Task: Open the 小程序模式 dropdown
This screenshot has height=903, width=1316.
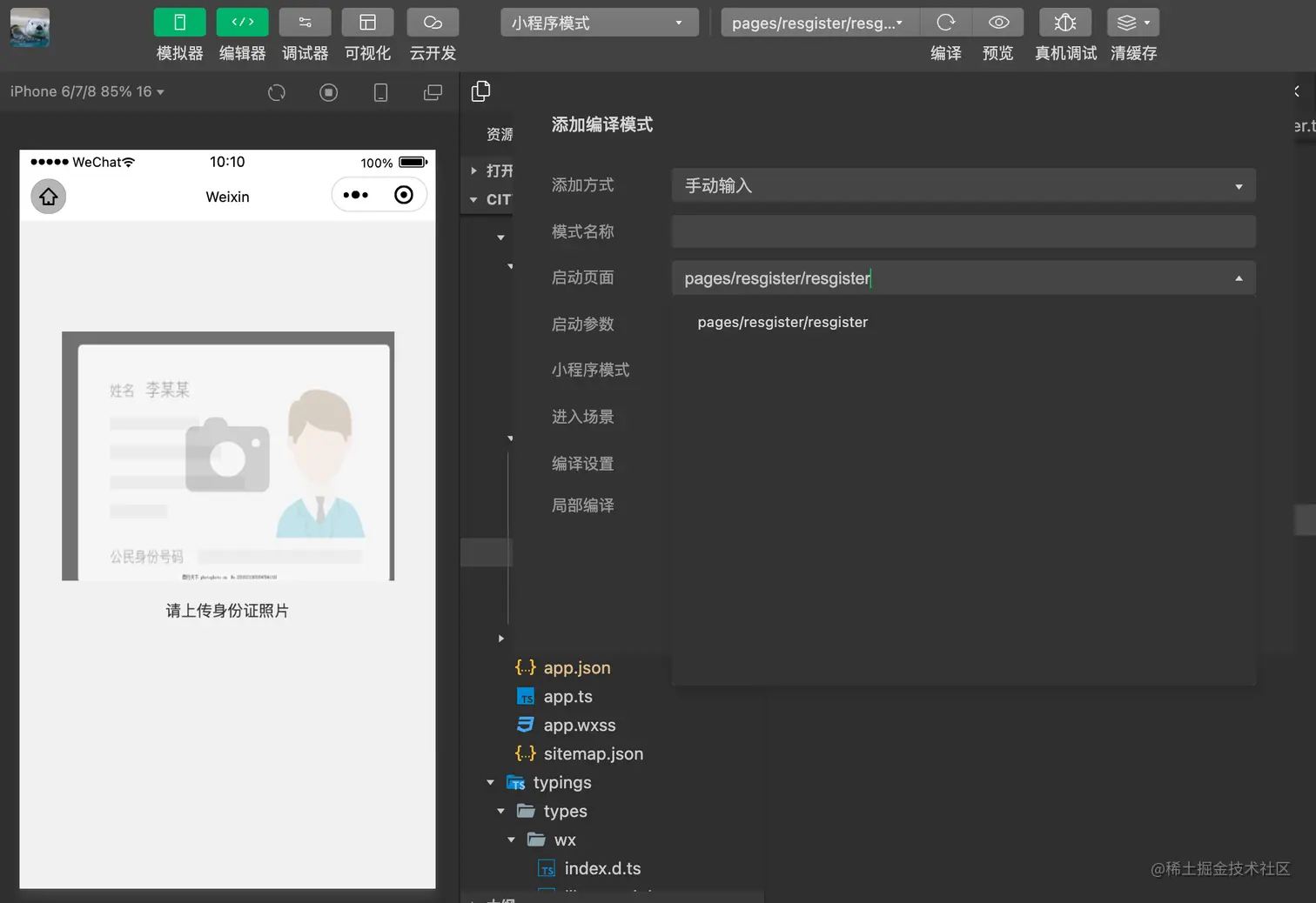Action: pos(599,22)
